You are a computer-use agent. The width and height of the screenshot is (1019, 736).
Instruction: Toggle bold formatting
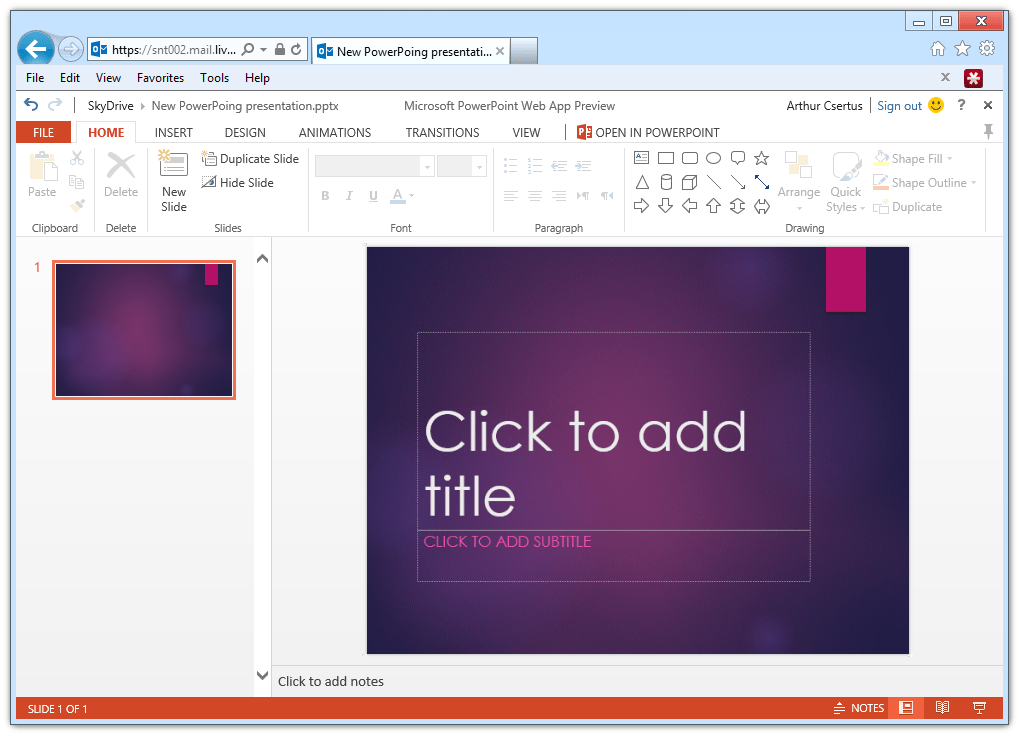pyautogui.click(x=325, y=196)
